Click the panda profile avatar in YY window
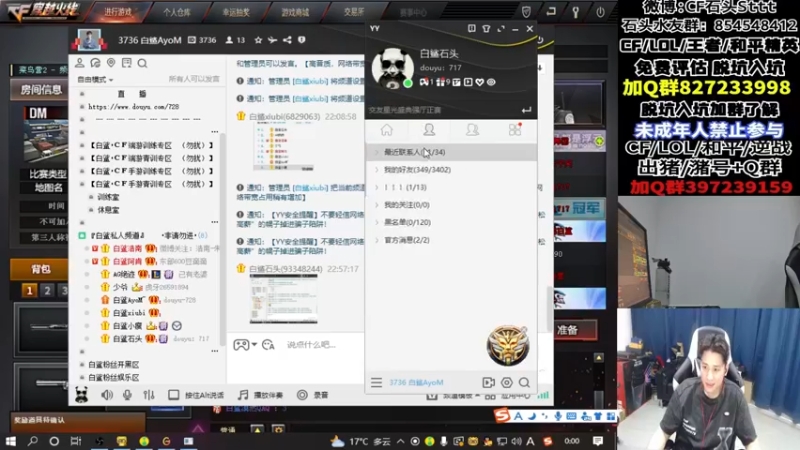Viewport: 800px width, 450px height. (392, 68)
